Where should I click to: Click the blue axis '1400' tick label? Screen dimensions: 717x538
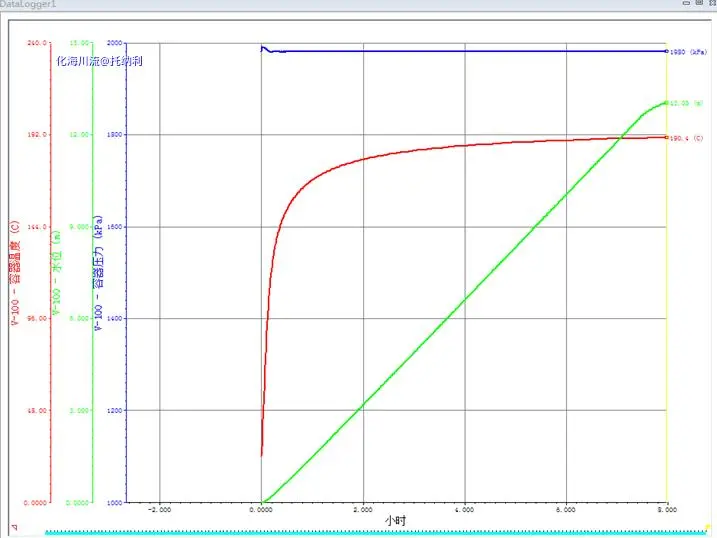(114, 318)
